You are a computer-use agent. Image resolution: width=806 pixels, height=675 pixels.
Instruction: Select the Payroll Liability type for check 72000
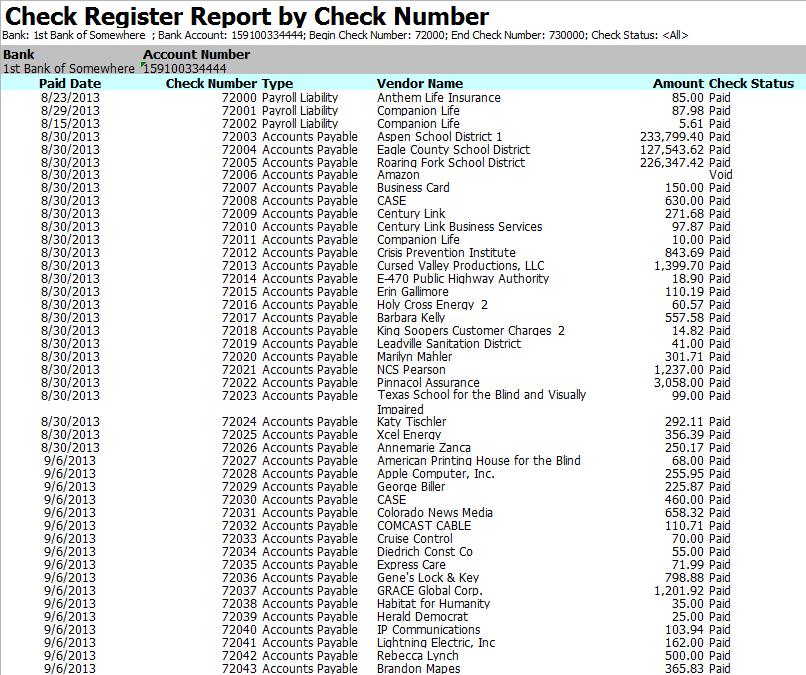point(300,98)
